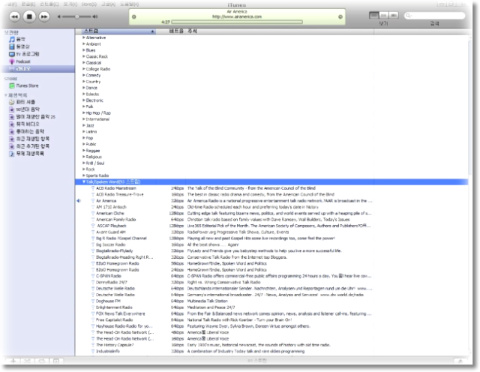The image size is (480, 372).
Task: Open the Help (H) menu
Action: tap(130, 4)
